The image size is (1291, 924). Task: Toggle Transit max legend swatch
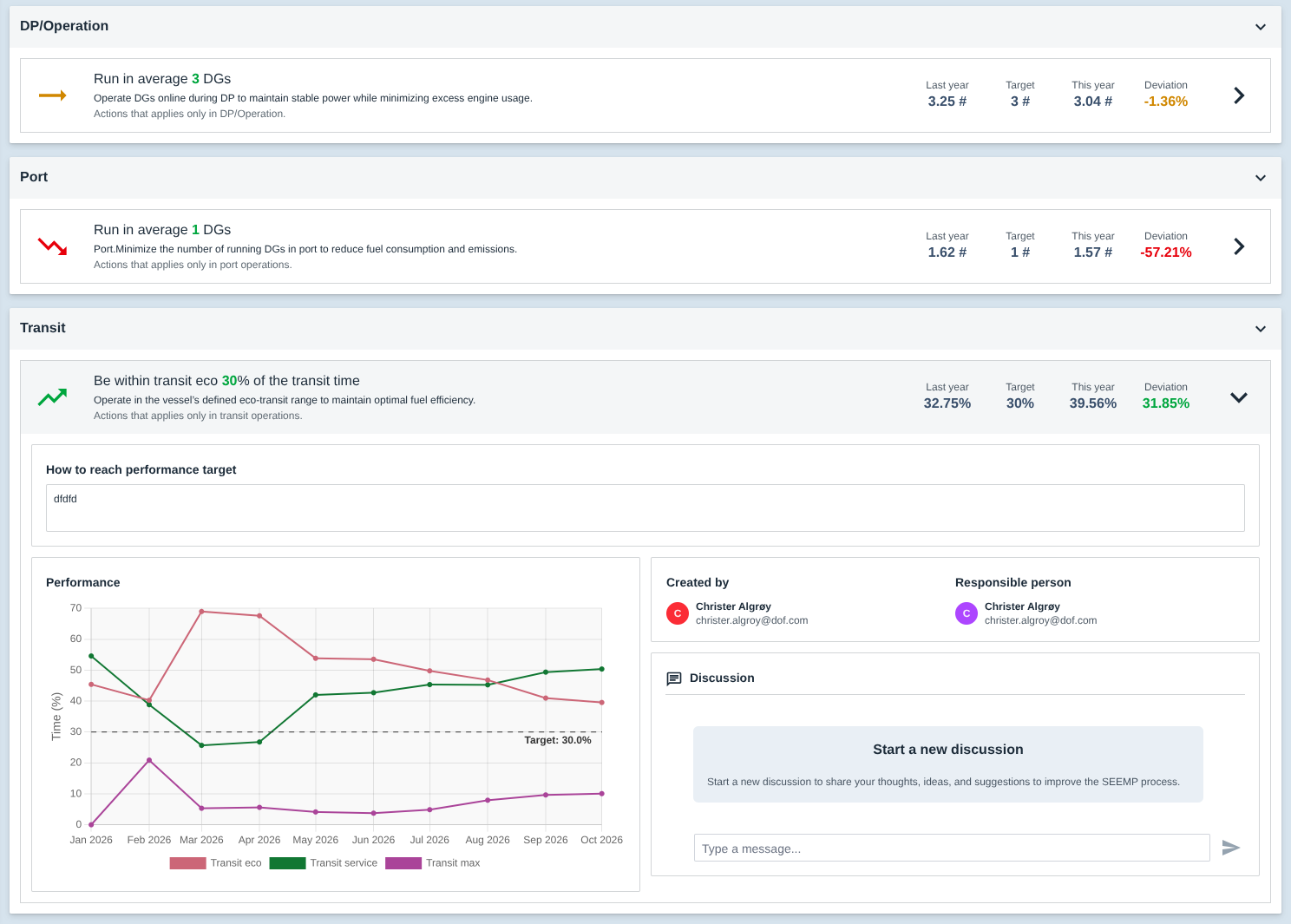[x=403, y=863]
